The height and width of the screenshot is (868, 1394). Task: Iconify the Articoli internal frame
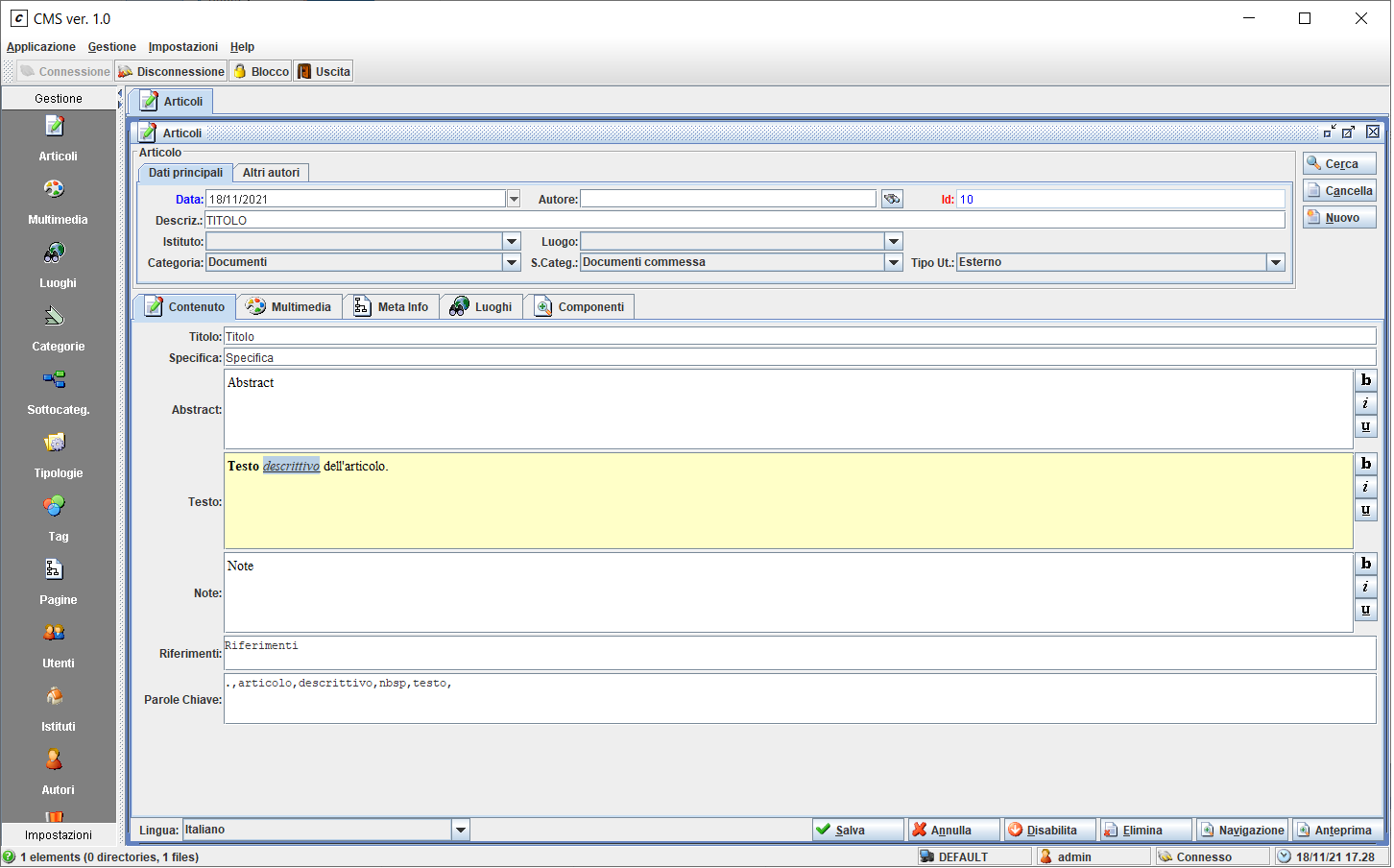point(1330,132)
